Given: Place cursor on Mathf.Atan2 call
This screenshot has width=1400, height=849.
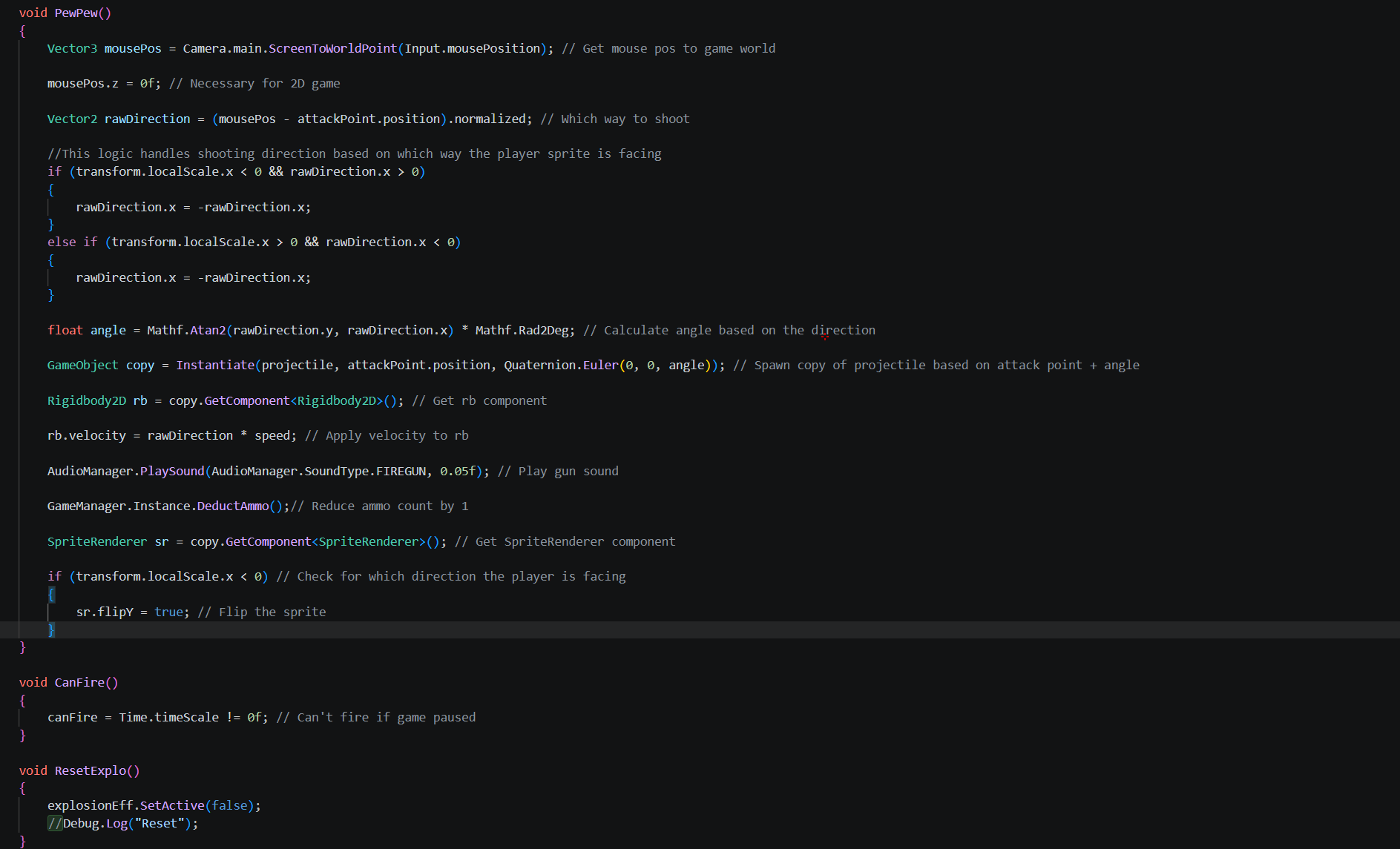Looking at the screenshot, I should pos(186,330).
